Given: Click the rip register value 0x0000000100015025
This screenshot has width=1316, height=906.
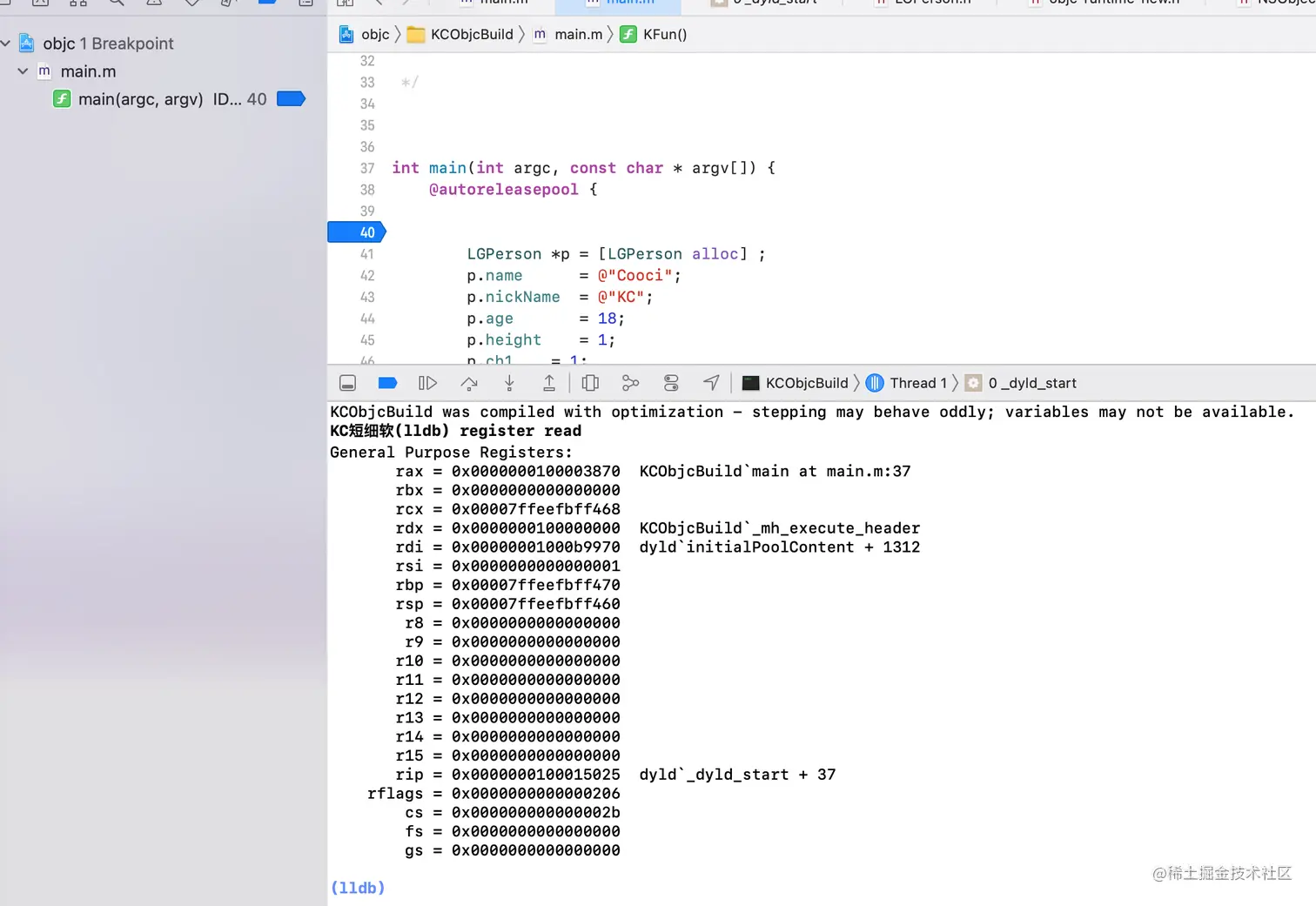Looking at the screenshot, I should [x=536, y=775].
